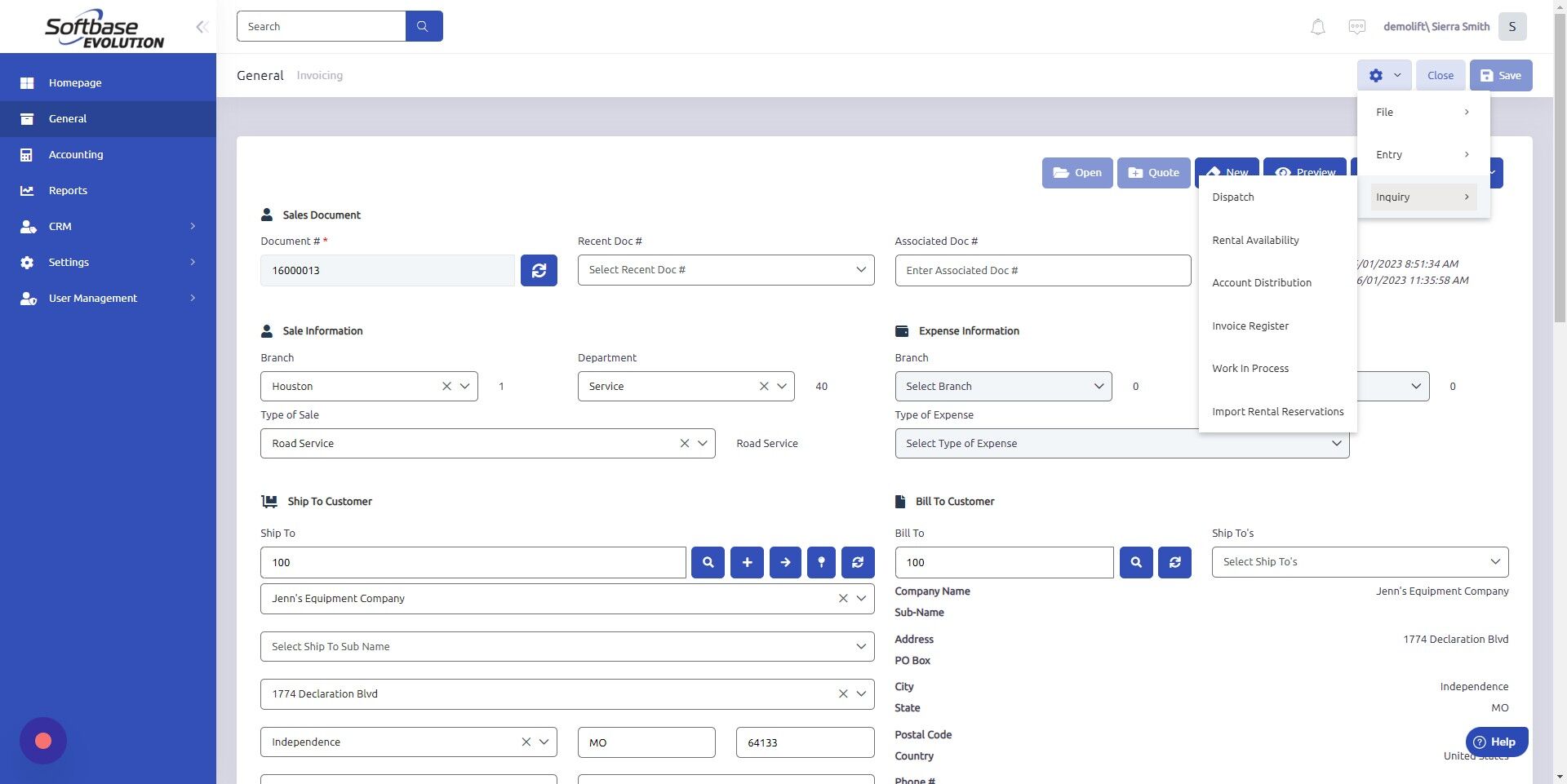Screen dimensions: 1567x784
Task: Open the chat messages icon
Action: 1356,27
